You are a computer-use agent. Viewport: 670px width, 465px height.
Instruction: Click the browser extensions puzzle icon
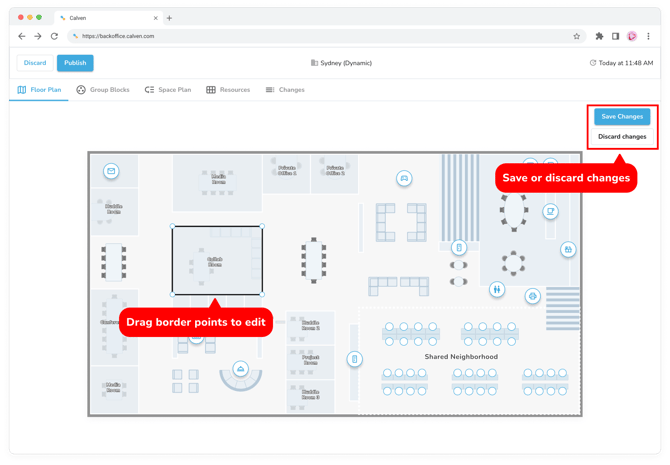[599, 36]
